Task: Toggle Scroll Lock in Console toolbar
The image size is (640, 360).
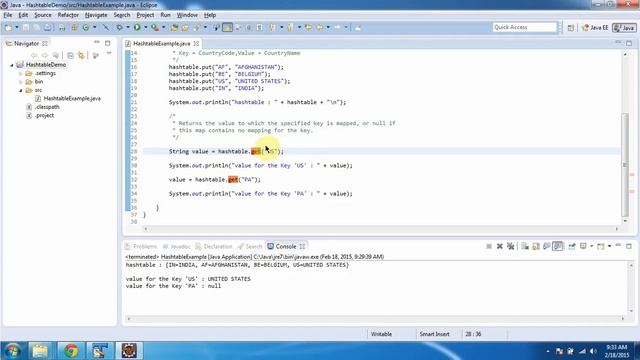Action: pyautogui.click(x=536, y=246)
